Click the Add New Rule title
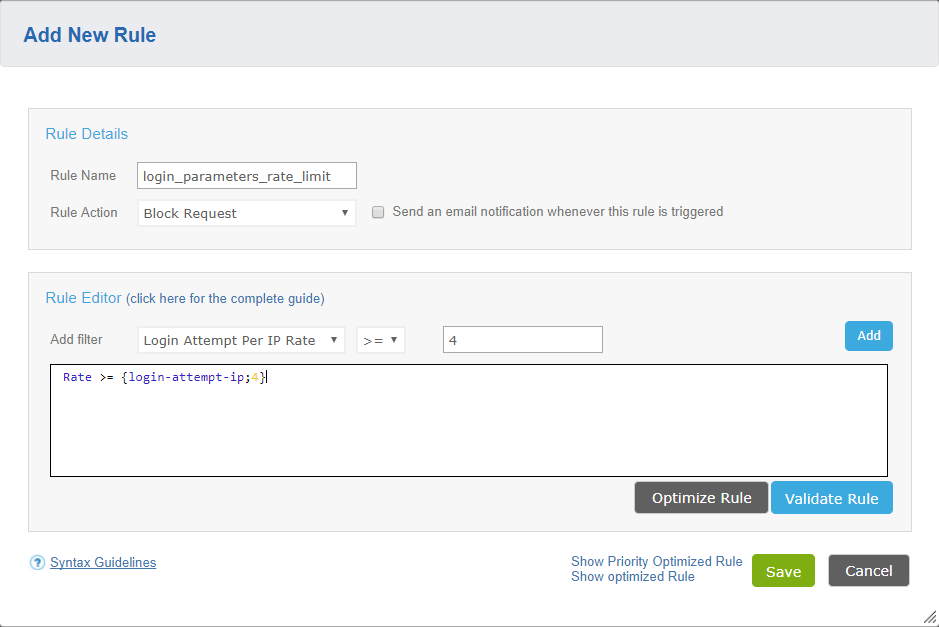The height and width of the screenshot is (627, 939). (x=90, y=35)
